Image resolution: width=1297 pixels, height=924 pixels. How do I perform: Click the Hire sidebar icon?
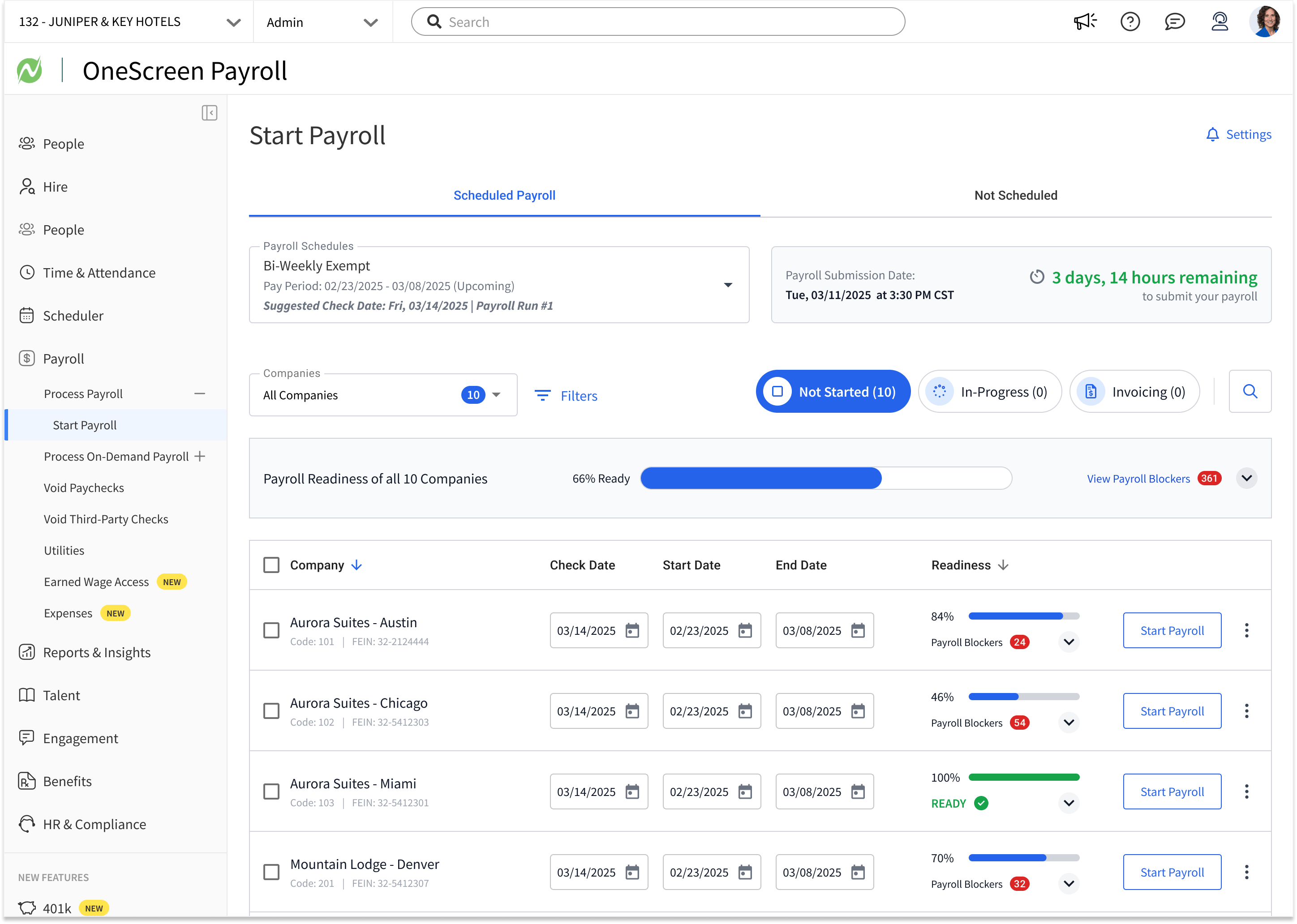click(27, 187)
